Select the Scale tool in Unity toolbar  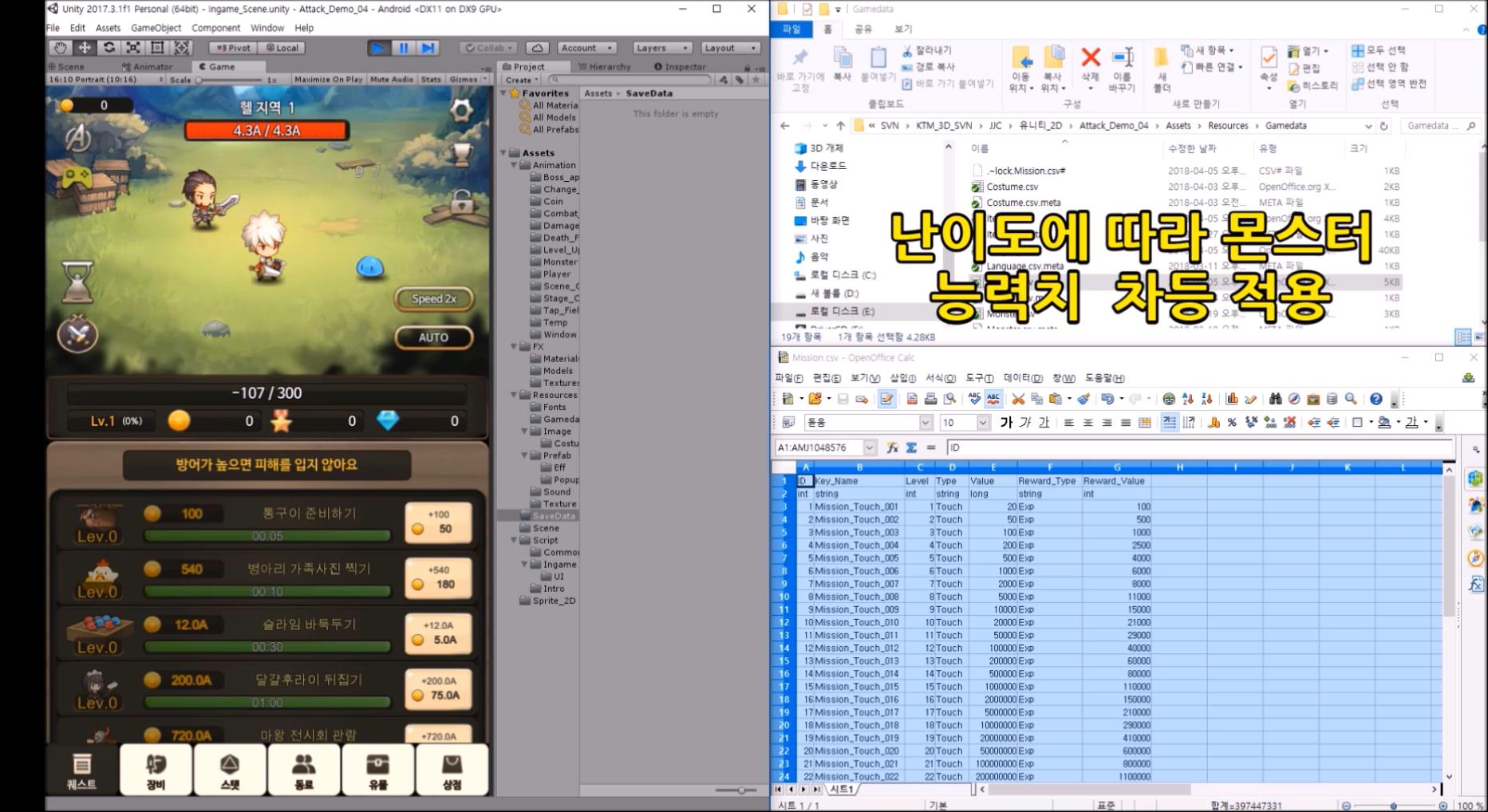tap(133, 48)
